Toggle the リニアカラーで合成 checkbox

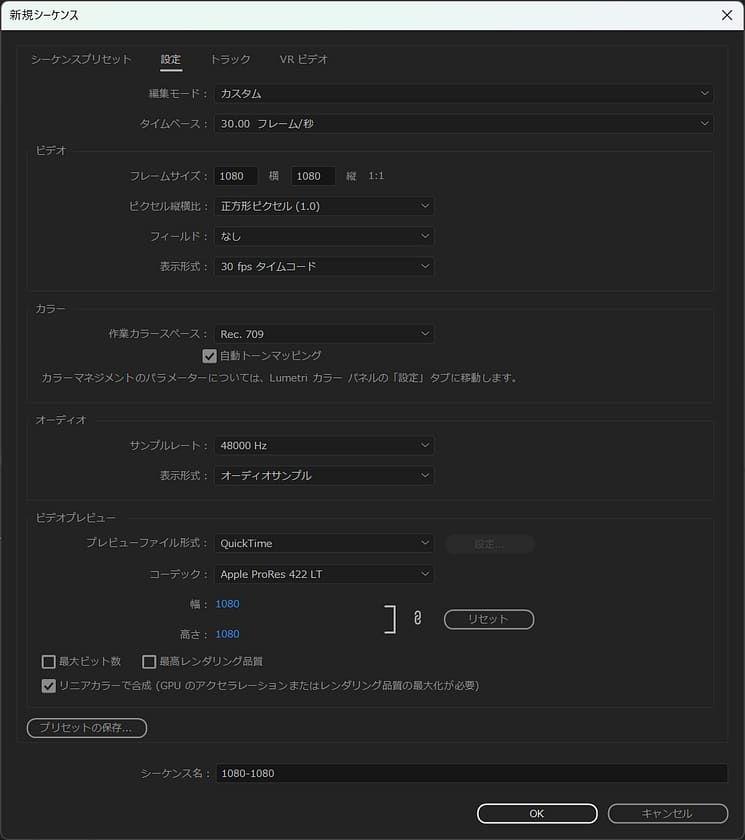[48, 686]
